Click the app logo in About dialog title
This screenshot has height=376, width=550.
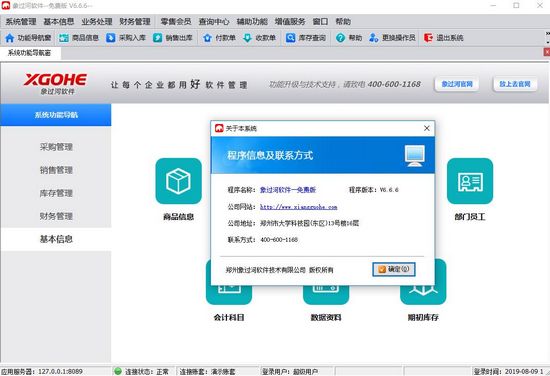(219, 128)
